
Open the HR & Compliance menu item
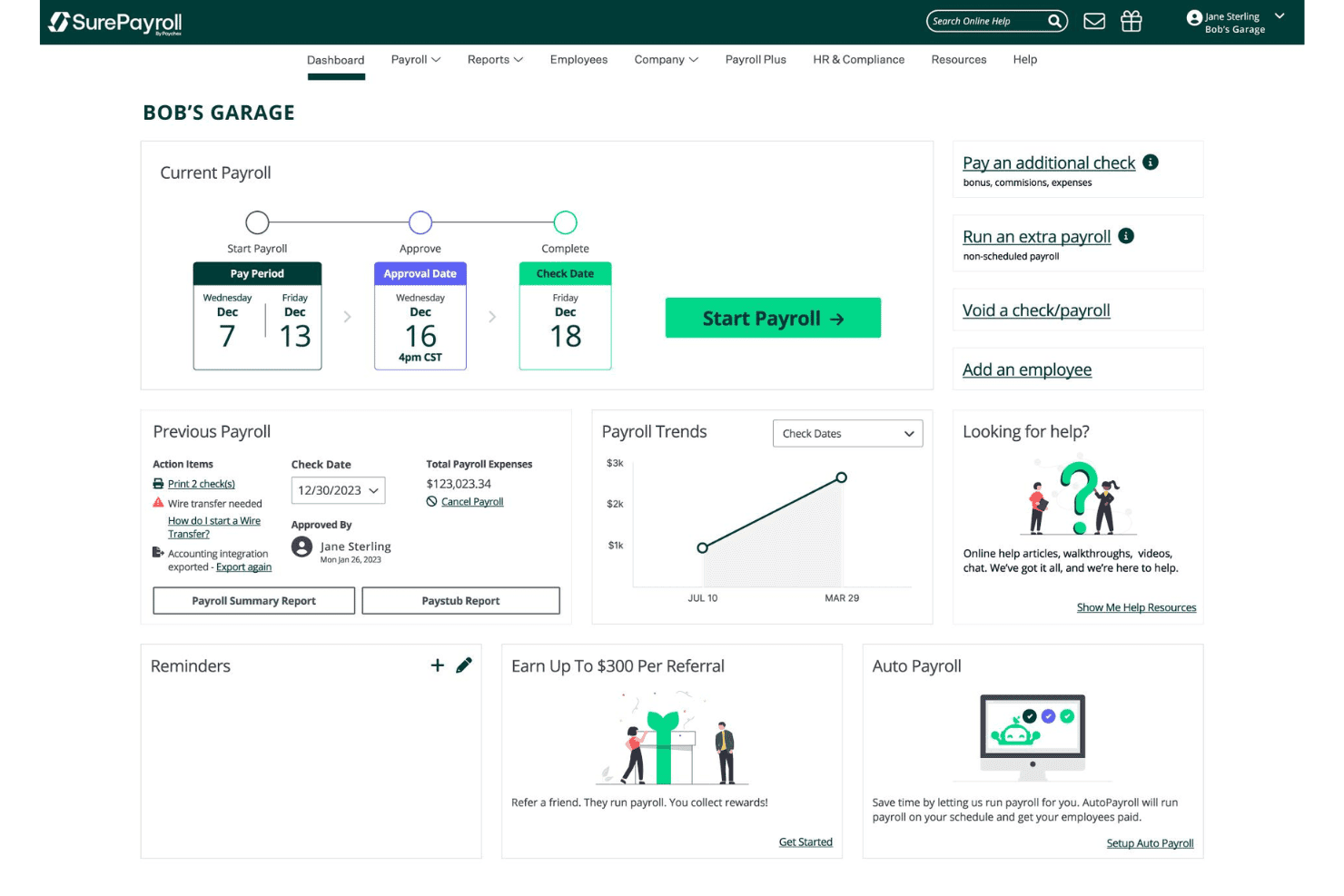[859, 60]
